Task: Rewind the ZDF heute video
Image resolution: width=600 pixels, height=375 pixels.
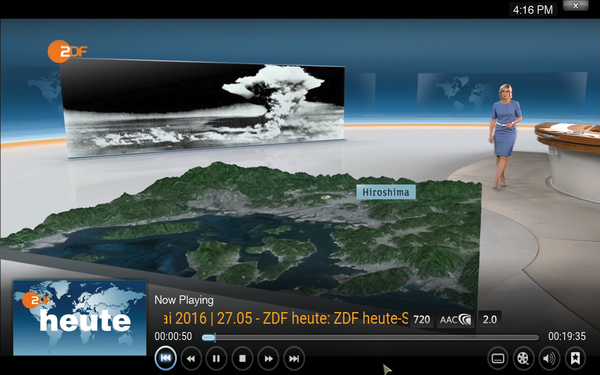Action: click(x=191, y=359)
